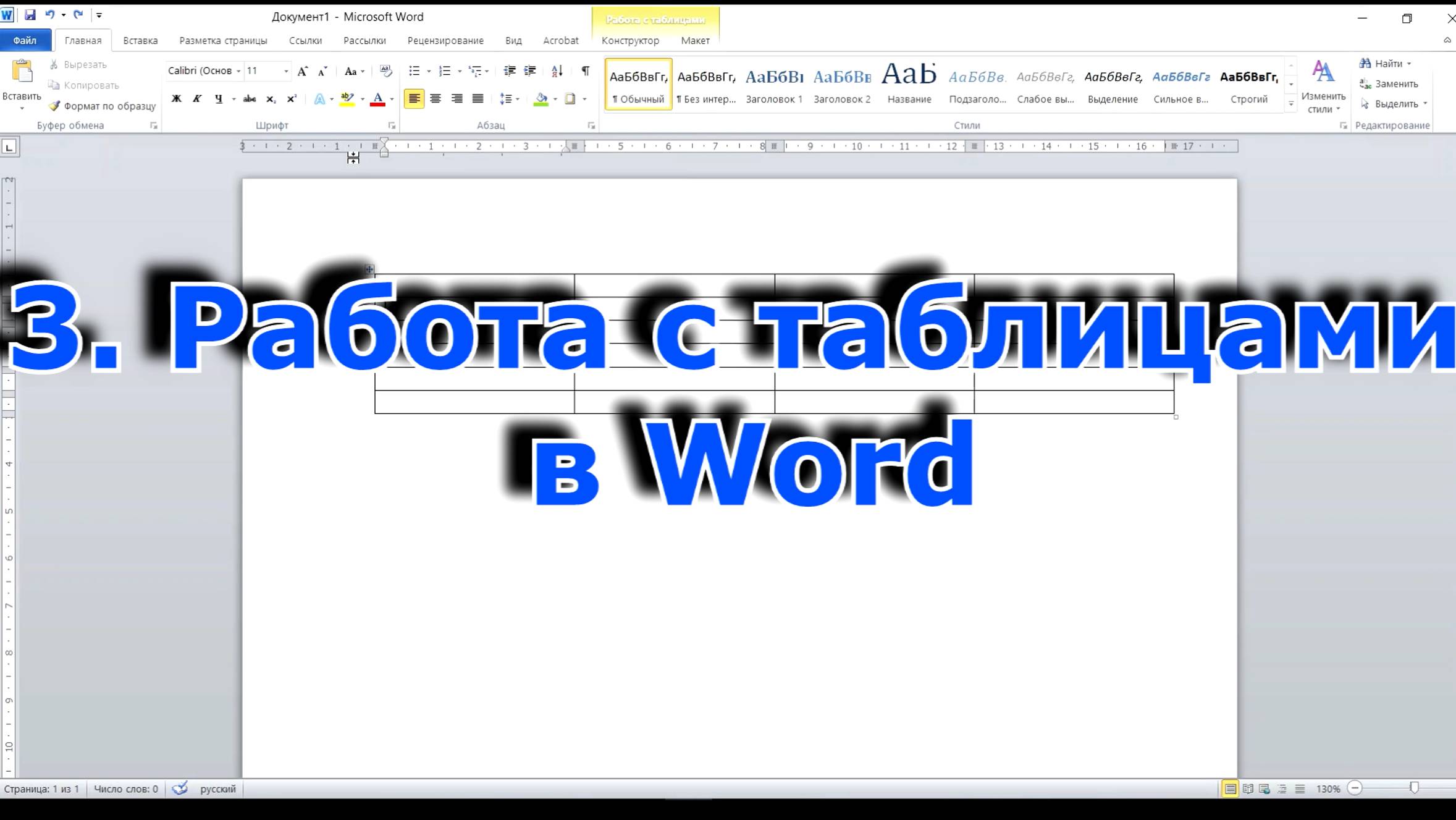
Task: Toggle italic formatting (К)
Action: coord(196,99)
